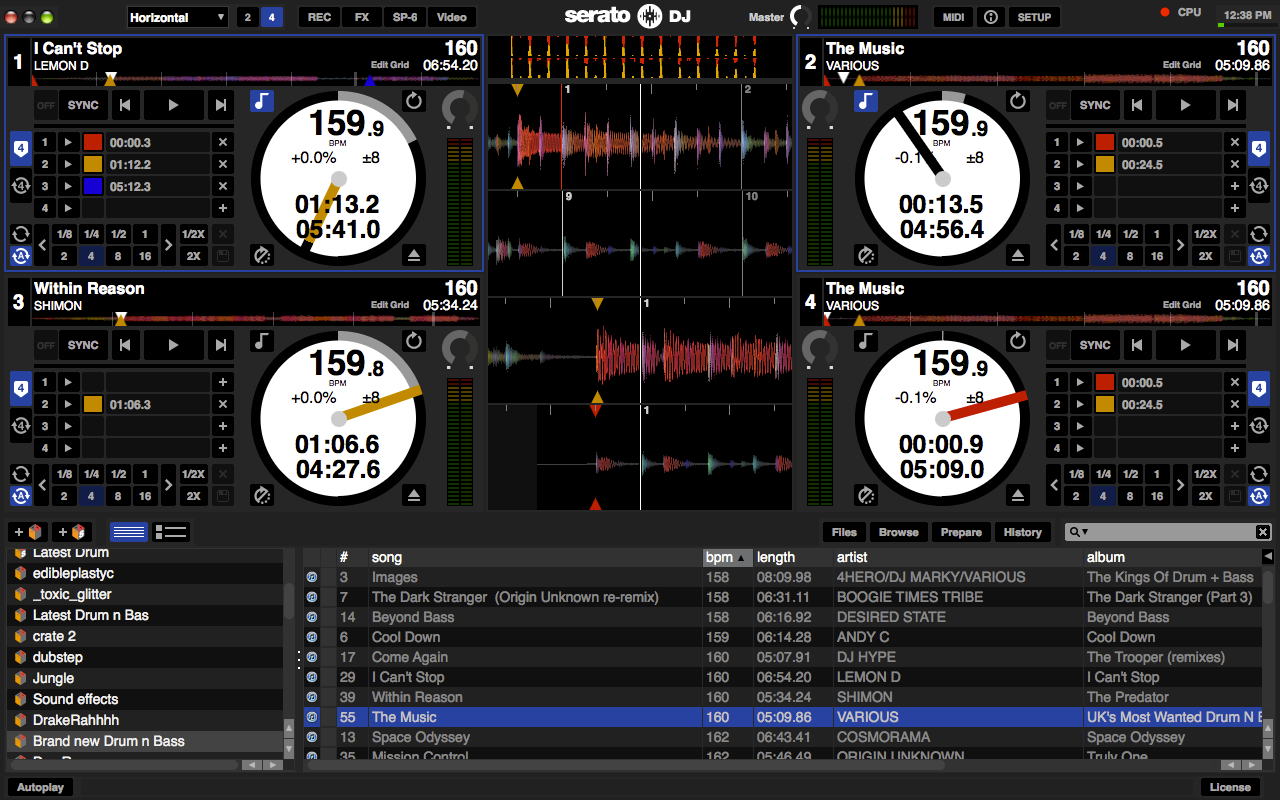
Task: Toggle keylock music note on deck 3
Action: tap(261, 341)
